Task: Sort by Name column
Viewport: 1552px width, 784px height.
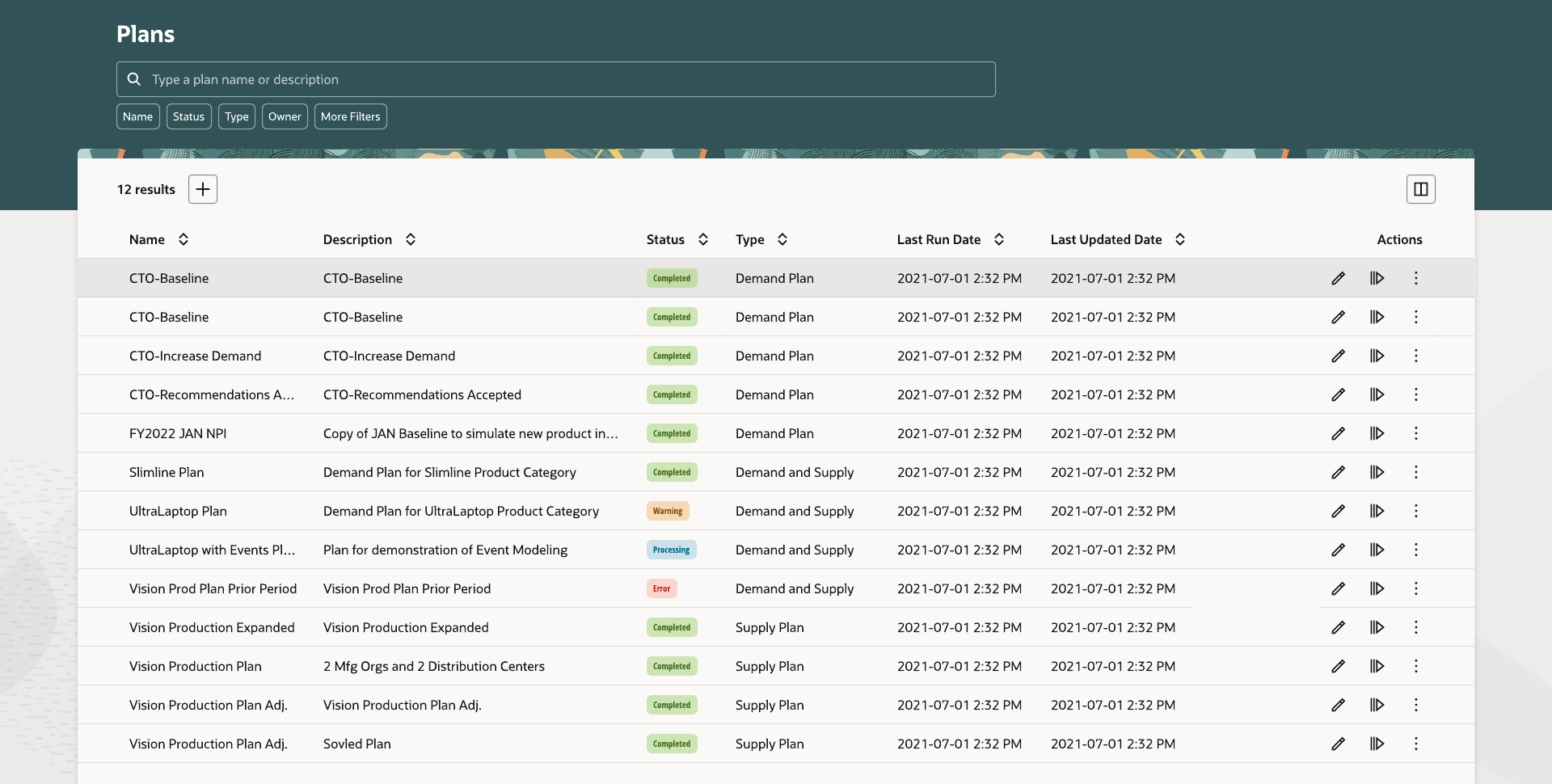Action: [183, 239]
